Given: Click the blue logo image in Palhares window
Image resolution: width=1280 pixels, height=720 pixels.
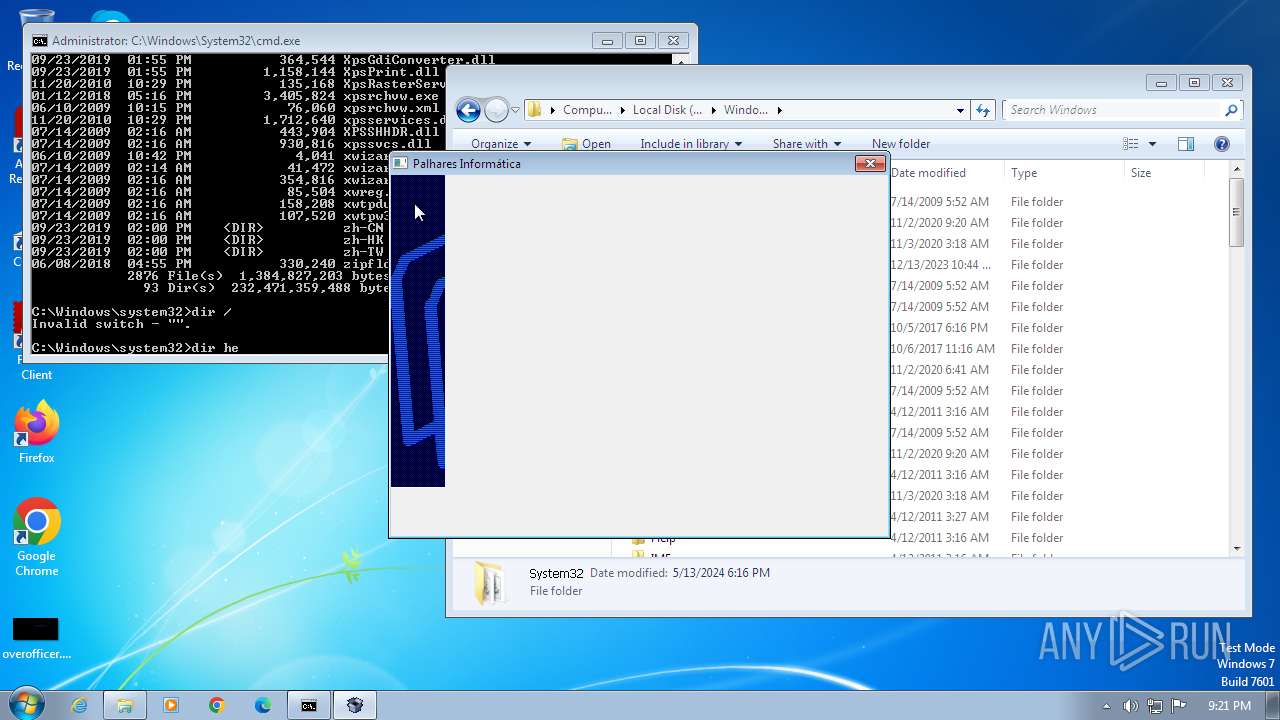Looking at the screenshot, I should click(418, 331).
